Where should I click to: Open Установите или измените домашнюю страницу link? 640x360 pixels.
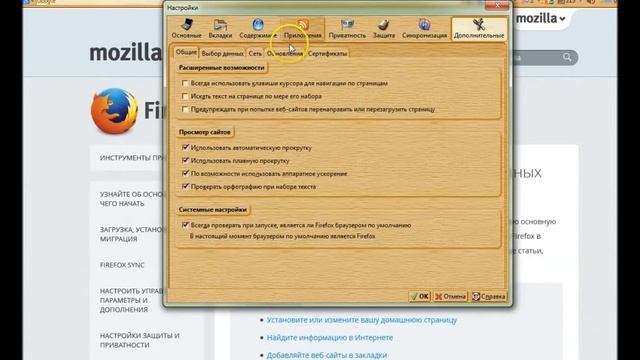362,320
